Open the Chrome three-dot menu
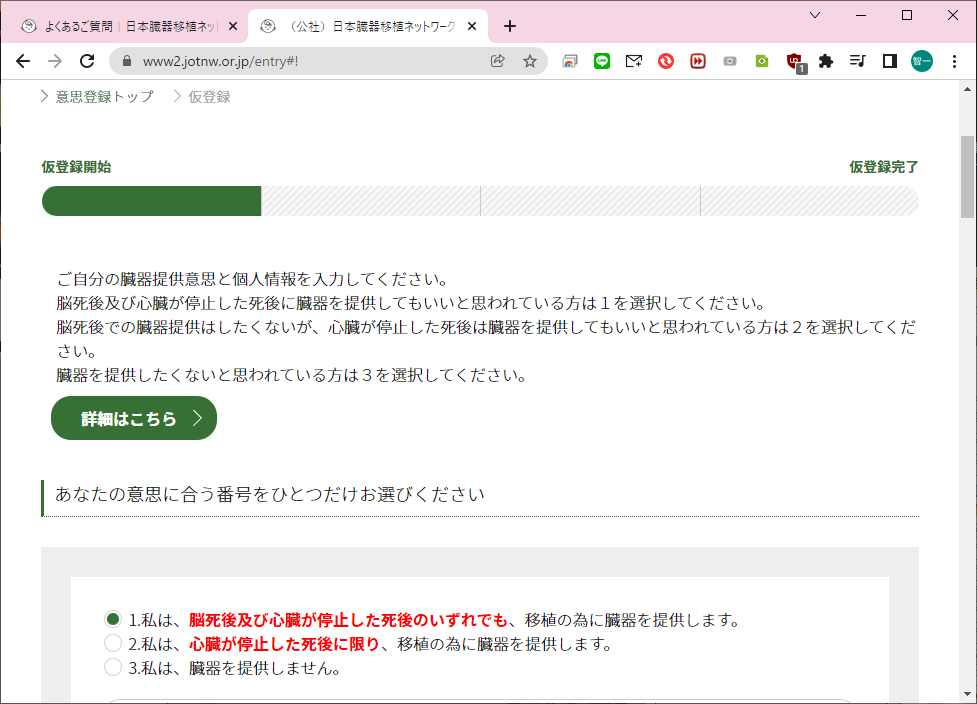The width and height of the screenshot is (977, 704). pos(954,61)
